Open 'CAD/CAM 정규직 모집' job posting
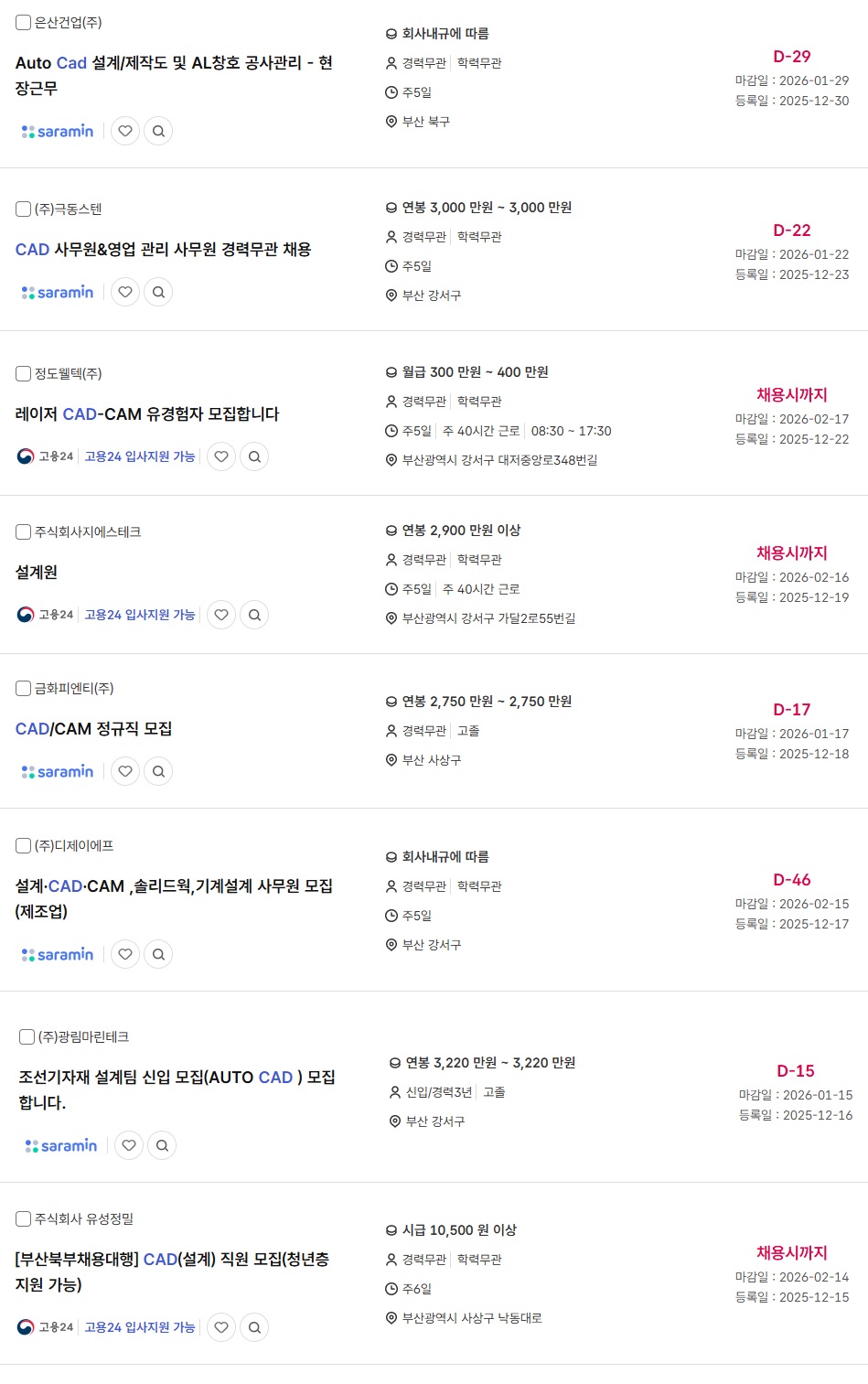Image resolution: width=868 pixels, height=1384 pixels. 93,729
